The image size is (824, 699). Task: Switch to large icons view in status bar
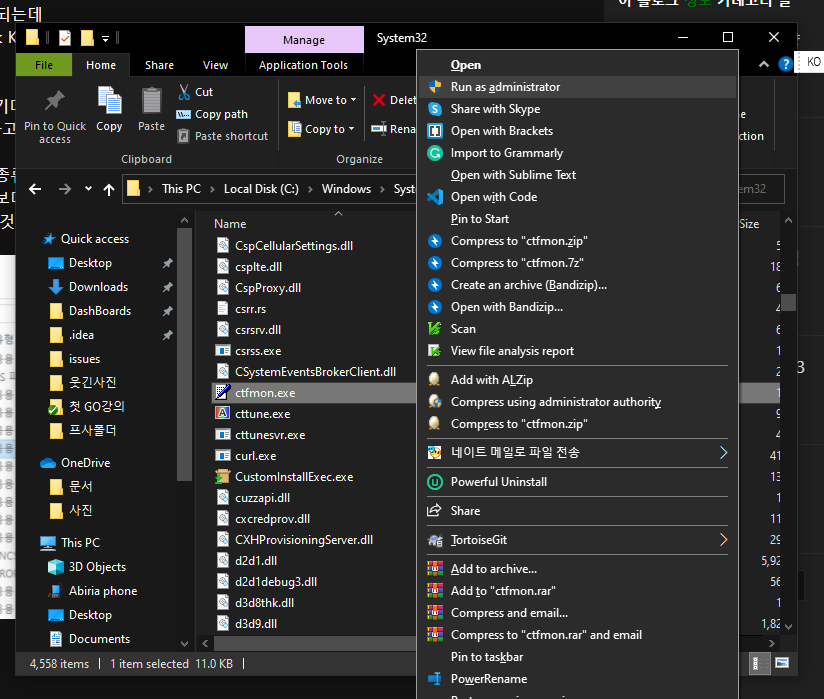782,663
